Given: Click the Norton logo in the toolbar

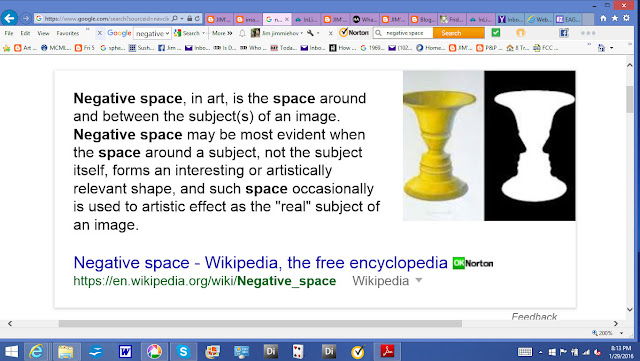Looking at the screenshot, I should click(354, 32).
